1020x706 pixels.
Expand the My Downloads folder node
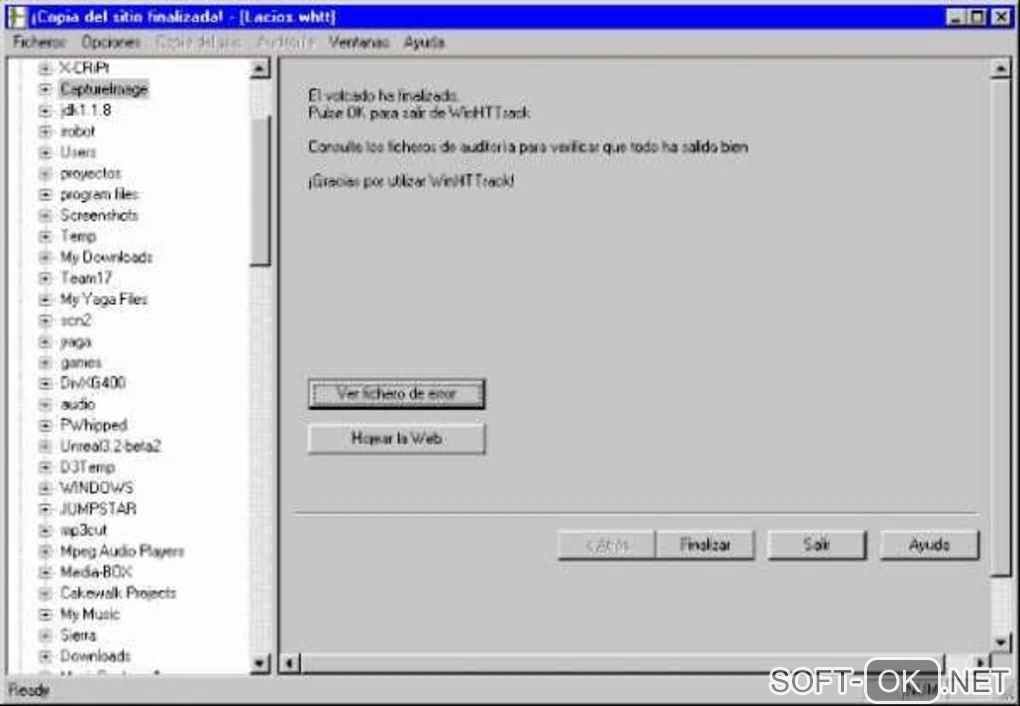[45, 257]
